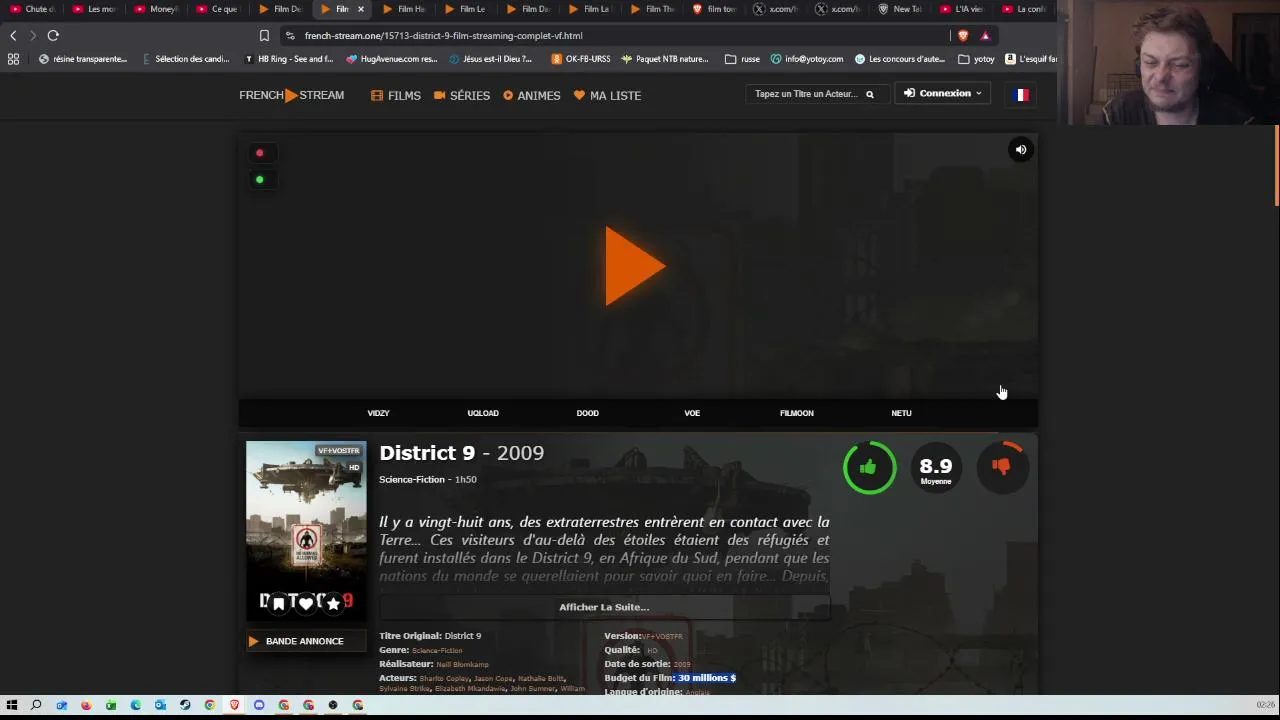The height and width of the screenshot is (720, 1280).
Task: Open Discord from the taskbar
Action: coord(259,705)
